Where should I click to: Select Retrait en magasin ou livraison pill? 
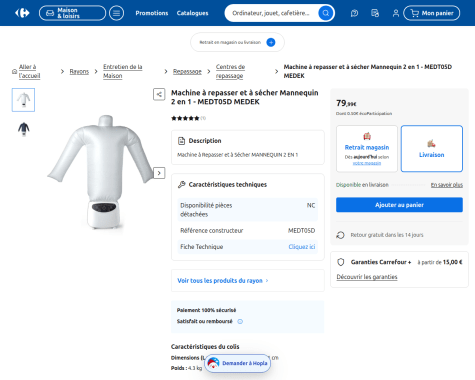[237, 42]
